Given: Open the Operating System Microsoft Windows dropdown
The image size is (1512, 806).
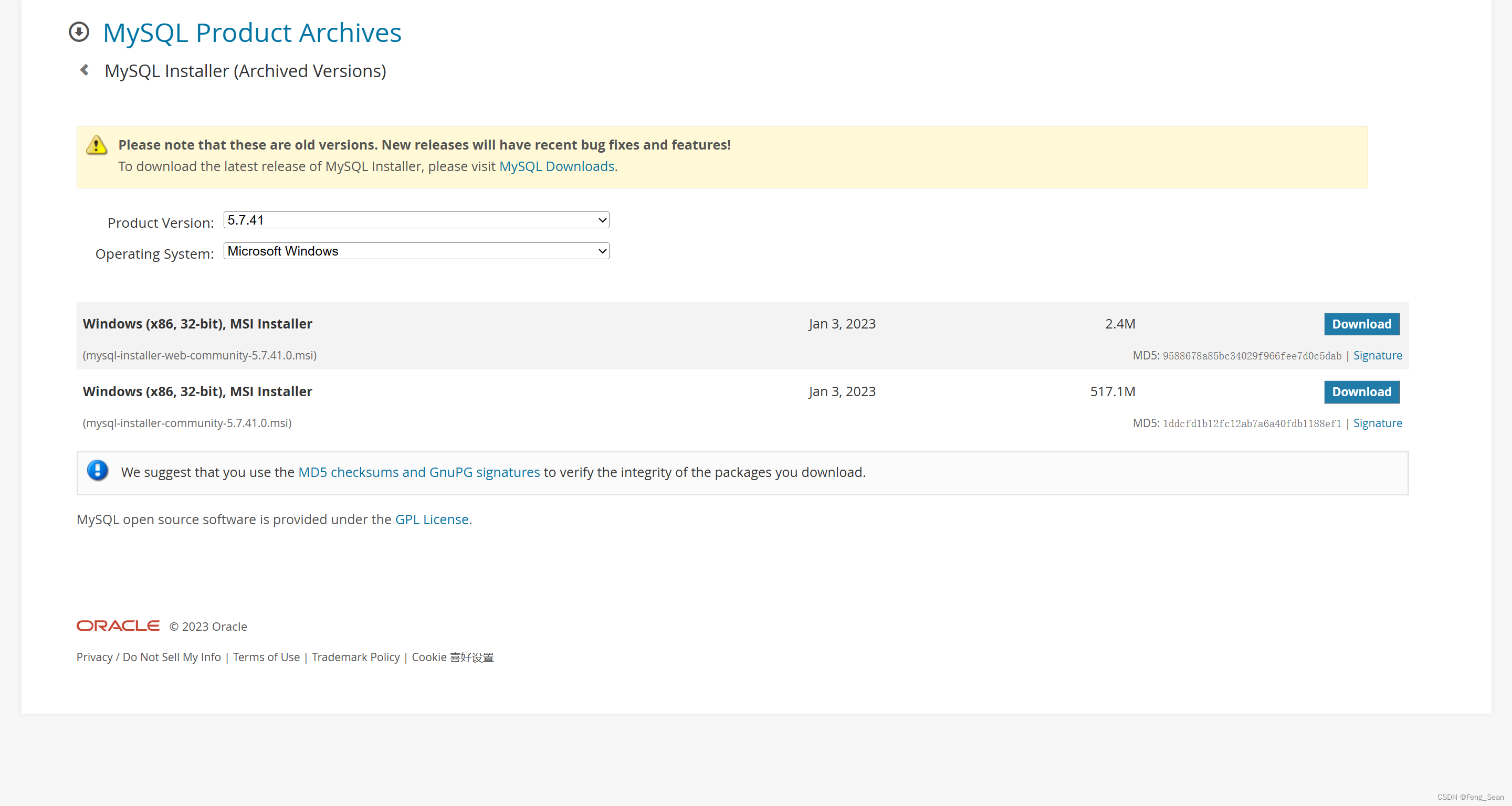Looking at the screenshot, I should [x=416, y=251].
